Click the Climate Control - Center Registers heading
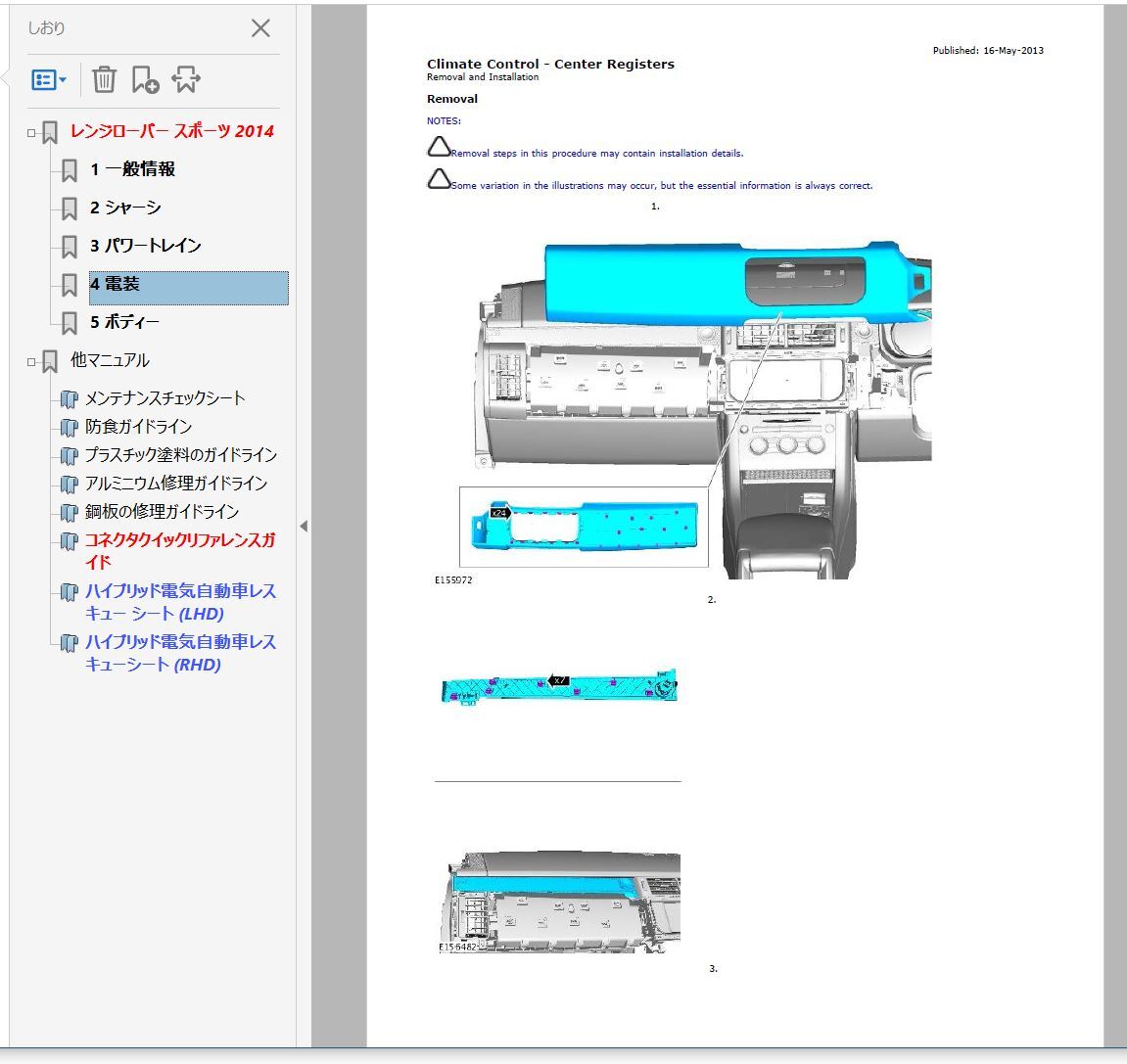This screenshot has width=1127, height=1064. click(550, 64)
